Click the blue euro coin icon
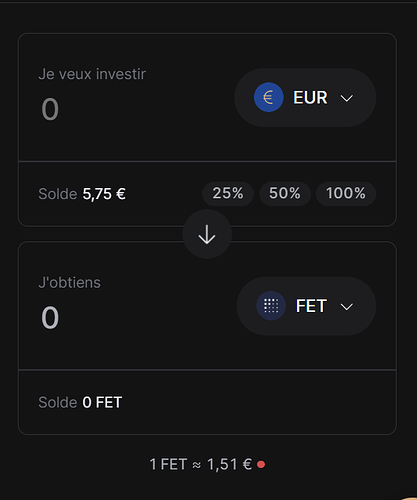 (x=269, y=97)
